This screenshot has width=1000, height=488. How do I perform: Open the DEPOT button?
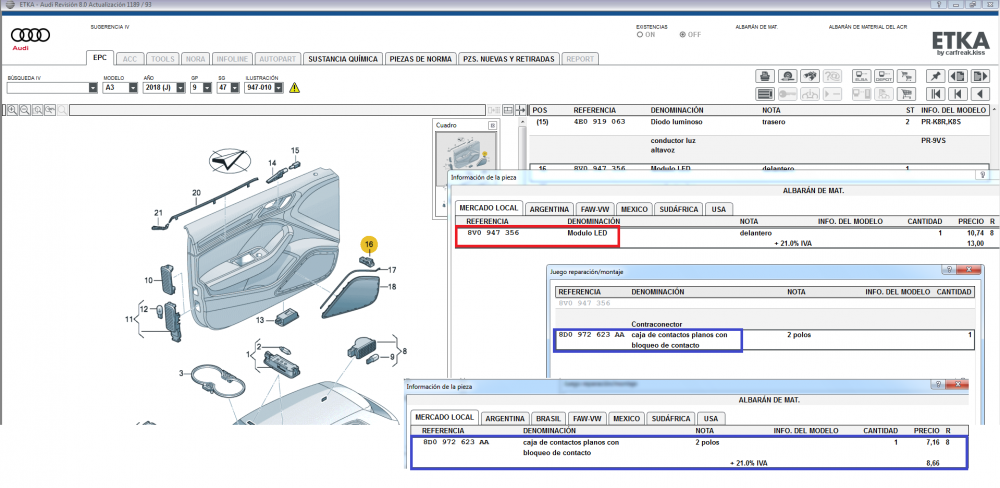pyautogui.click(x=883, y=76)
